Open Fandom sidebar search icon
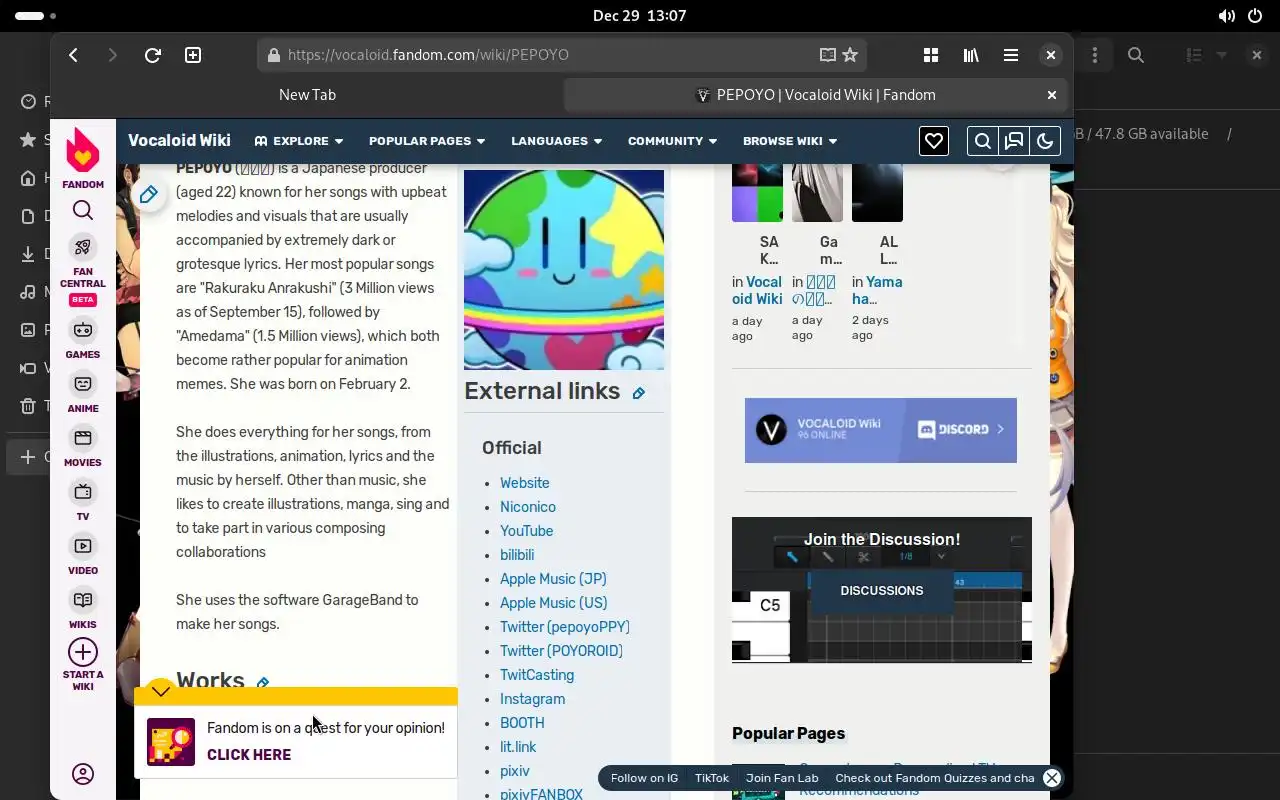 [83, 210]
